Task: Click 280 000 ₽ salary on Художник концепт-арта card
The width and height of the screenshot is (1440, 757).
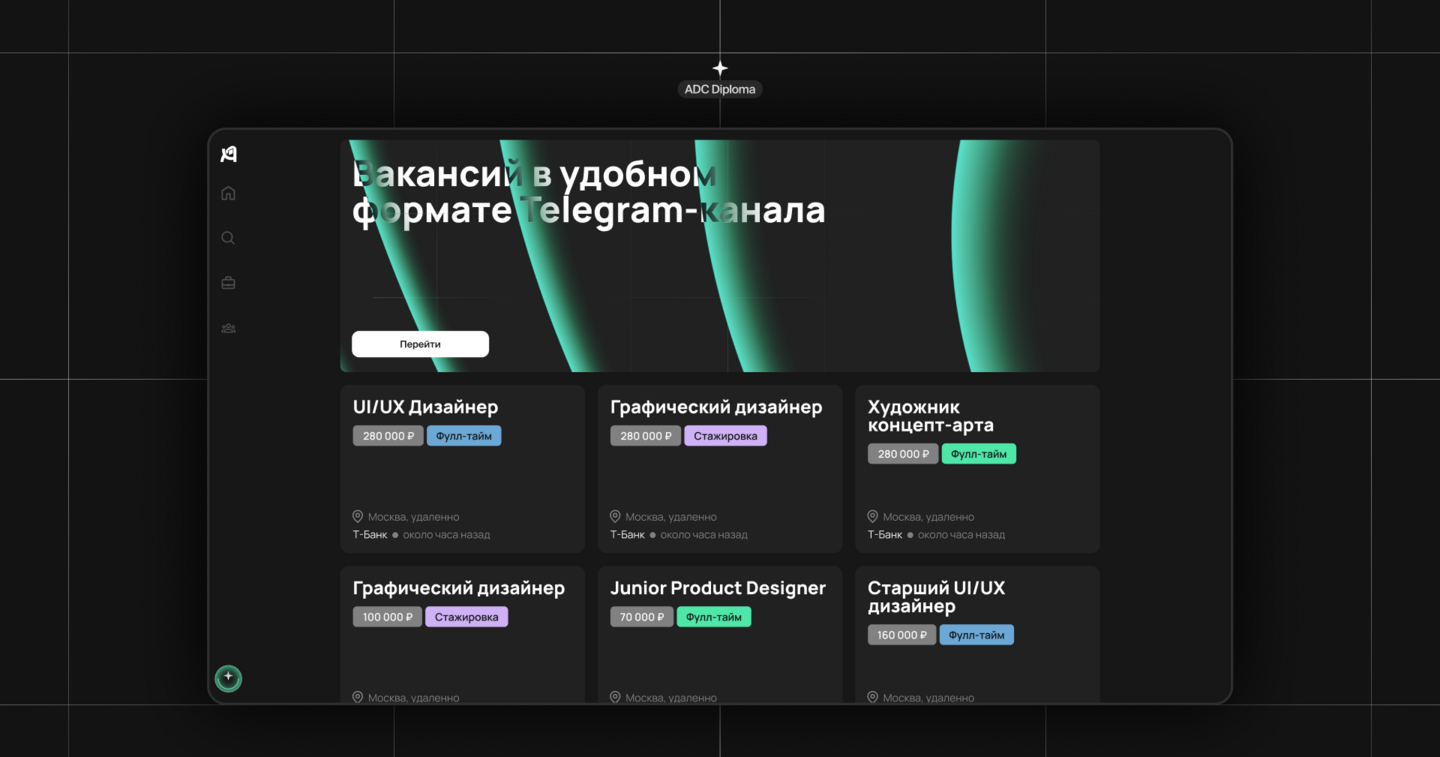Action: (x=903, y=454)
